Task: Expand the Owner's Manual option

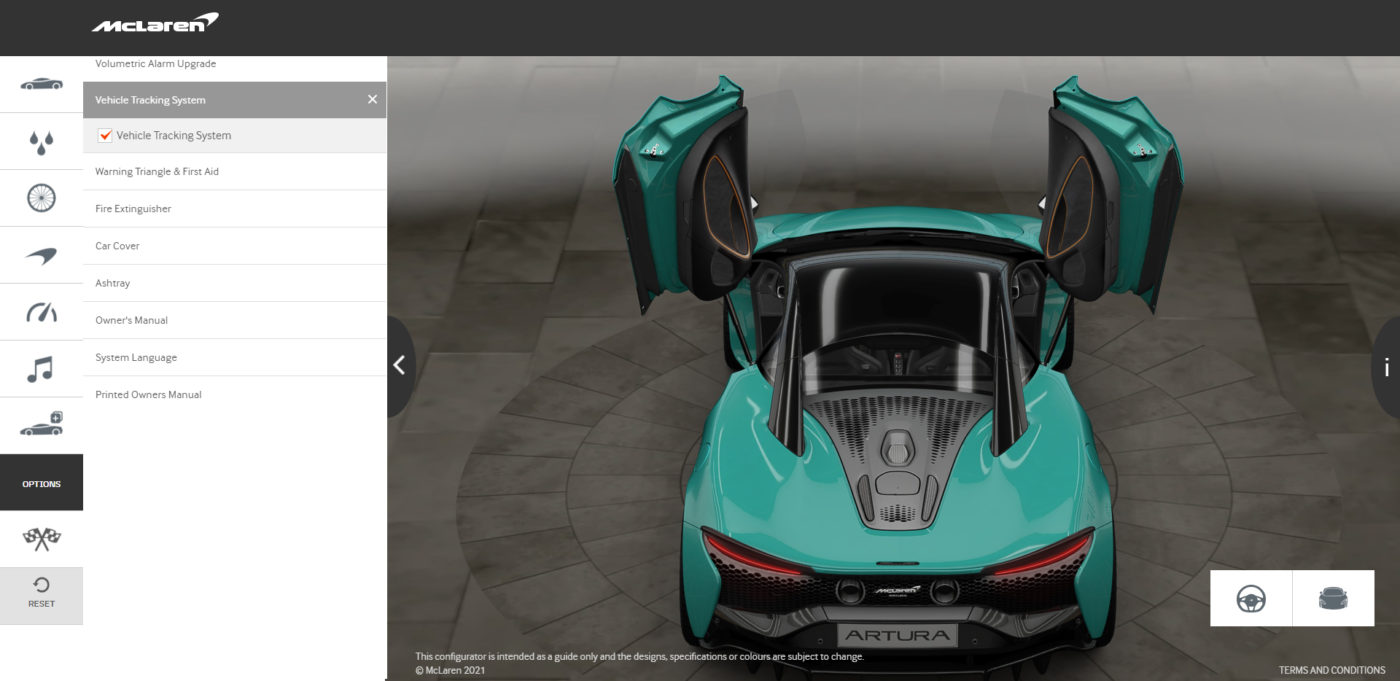Action: tap(234, 320)
